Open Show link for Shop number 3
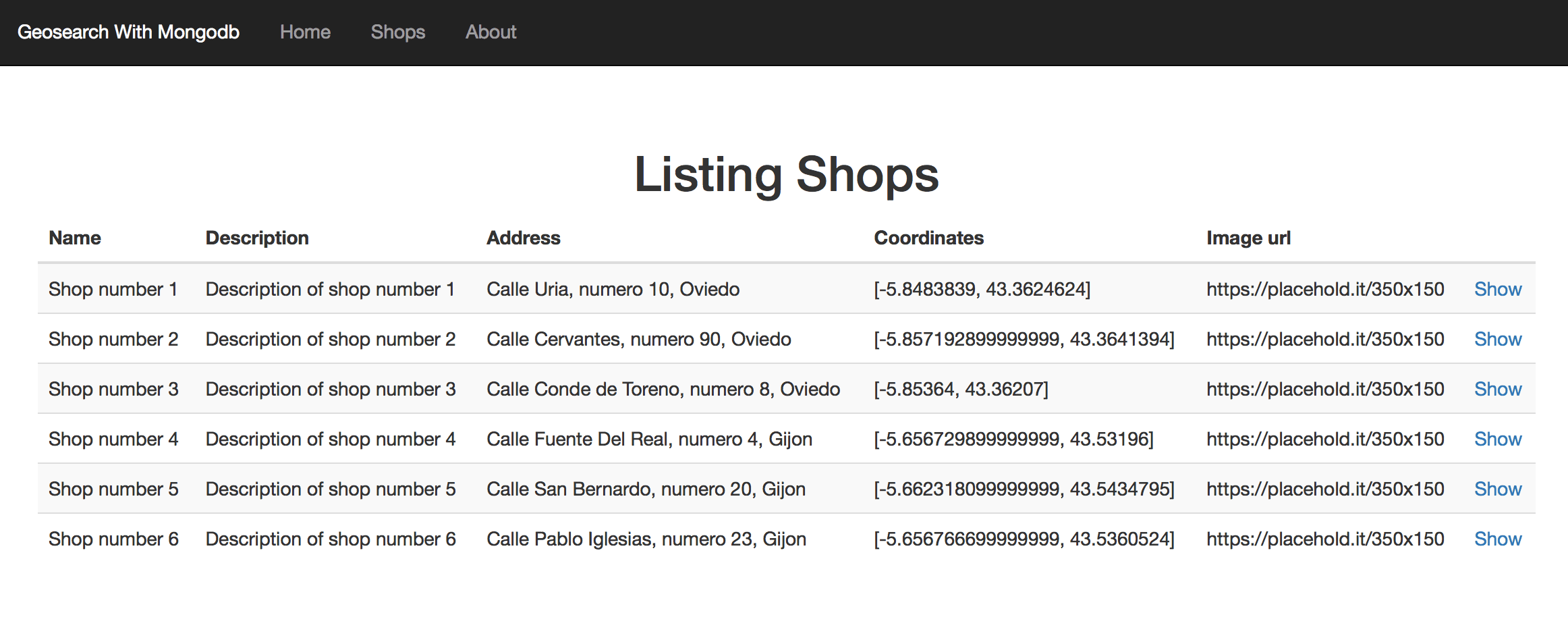This screenshot has width=1568, height=636. coord(1497,389)
